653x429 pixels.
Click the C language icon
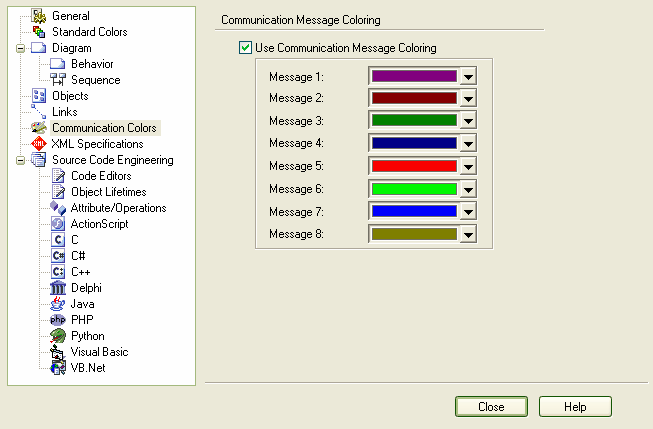click(x=58, y=239)
